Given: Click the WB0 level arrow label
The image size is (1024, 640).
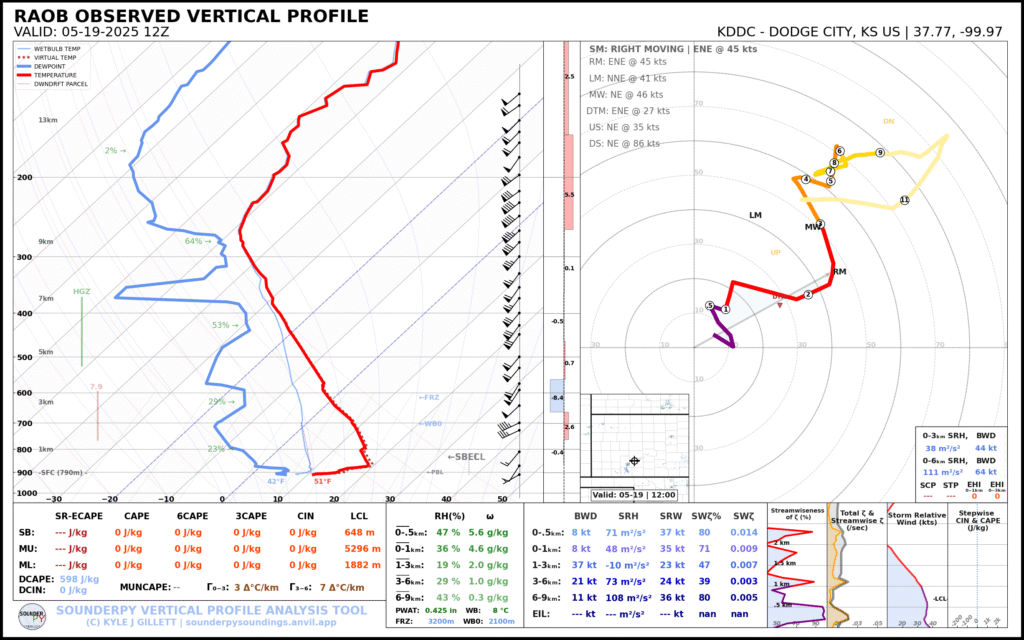Looking at the screenshot, I should pyautogui.click(x=430, y=424).
